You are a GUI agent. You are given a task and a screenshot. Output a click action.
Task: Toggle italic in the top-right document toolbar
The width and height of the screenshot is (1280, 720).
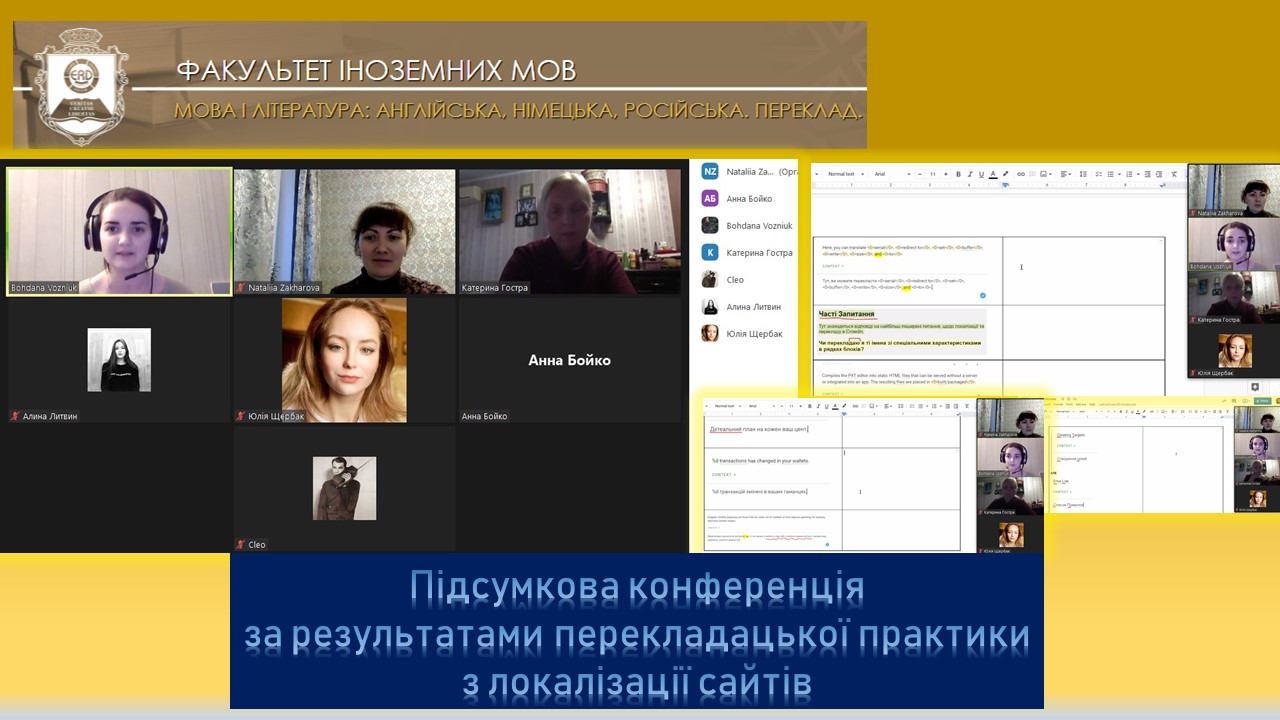(x=970, y=174)
